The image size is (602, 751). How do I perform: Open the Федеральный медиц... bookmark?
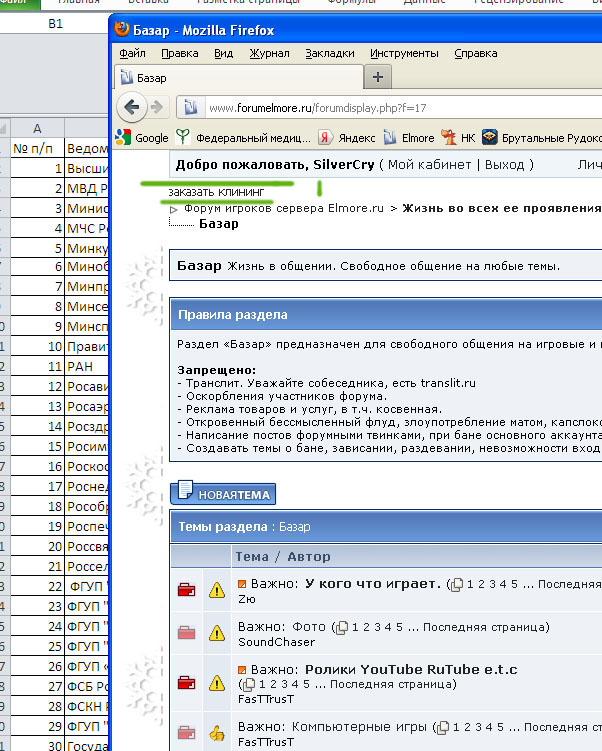[x=243, y=138]
